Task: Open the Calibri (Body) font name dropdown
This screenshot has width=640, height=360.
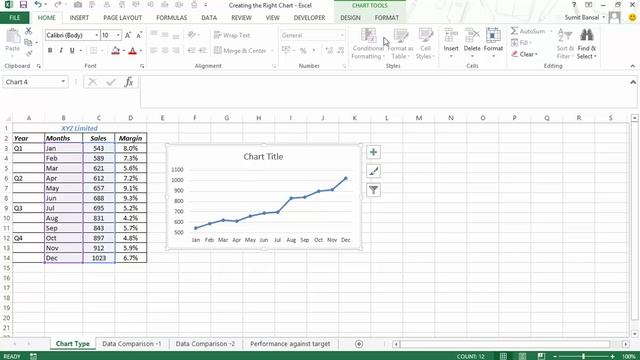Action: [97, 36]
